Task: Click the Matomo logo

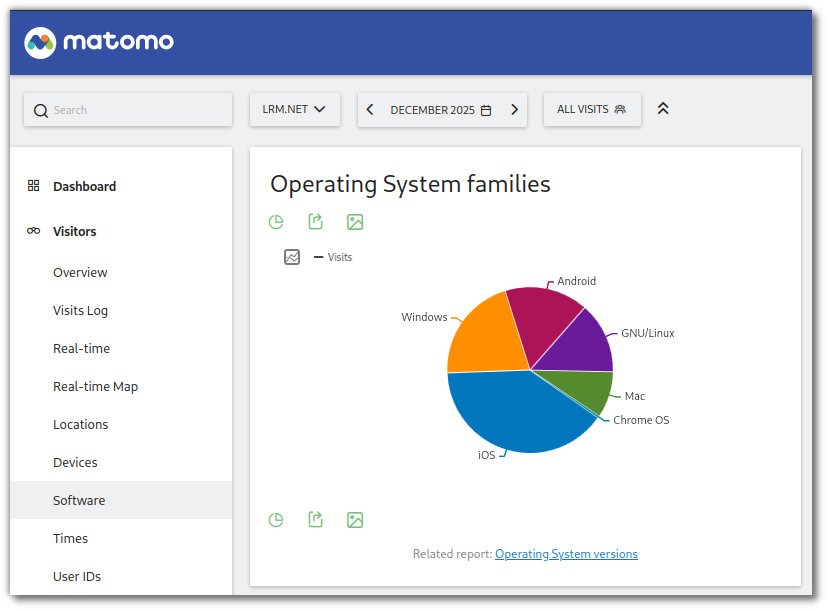Action: (98, 43)
